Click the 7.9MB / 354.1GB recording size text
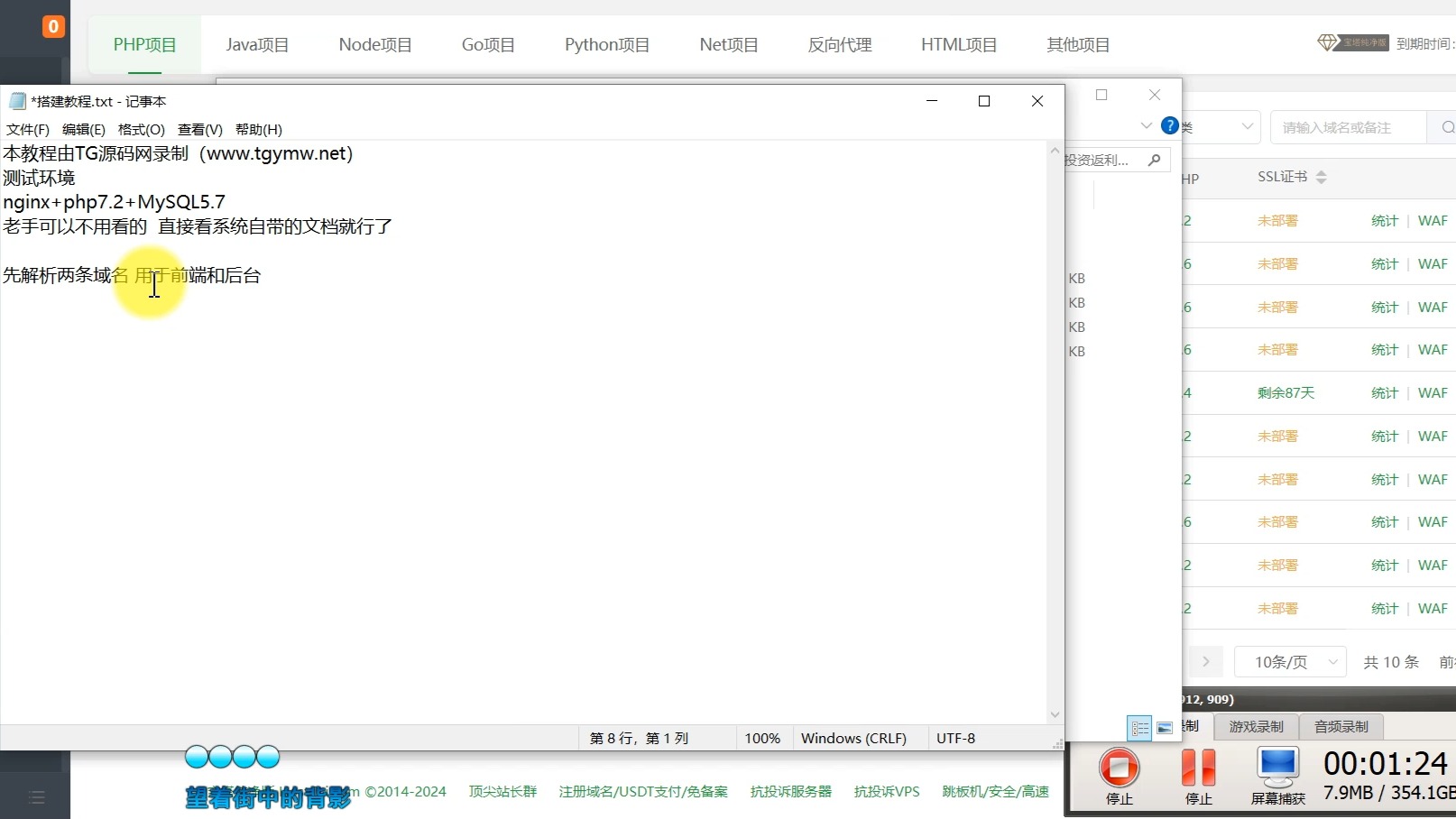The width and height of the screenshot is (1456, 819). pyautogui.click(x=1389, y=793)
